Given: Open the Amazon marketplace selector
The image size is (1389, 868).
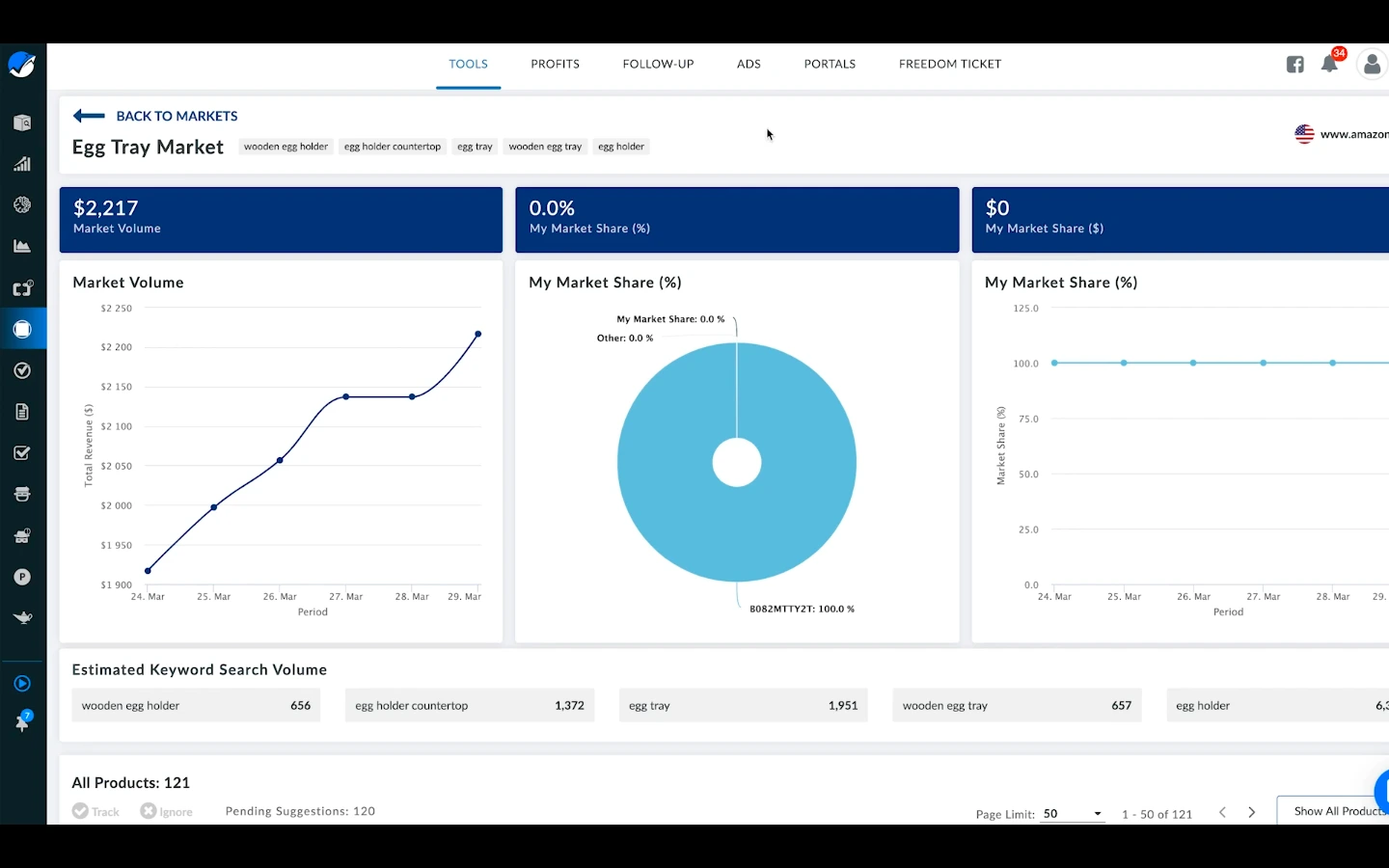Looking at the screenshot, I should coord(1343,134).
